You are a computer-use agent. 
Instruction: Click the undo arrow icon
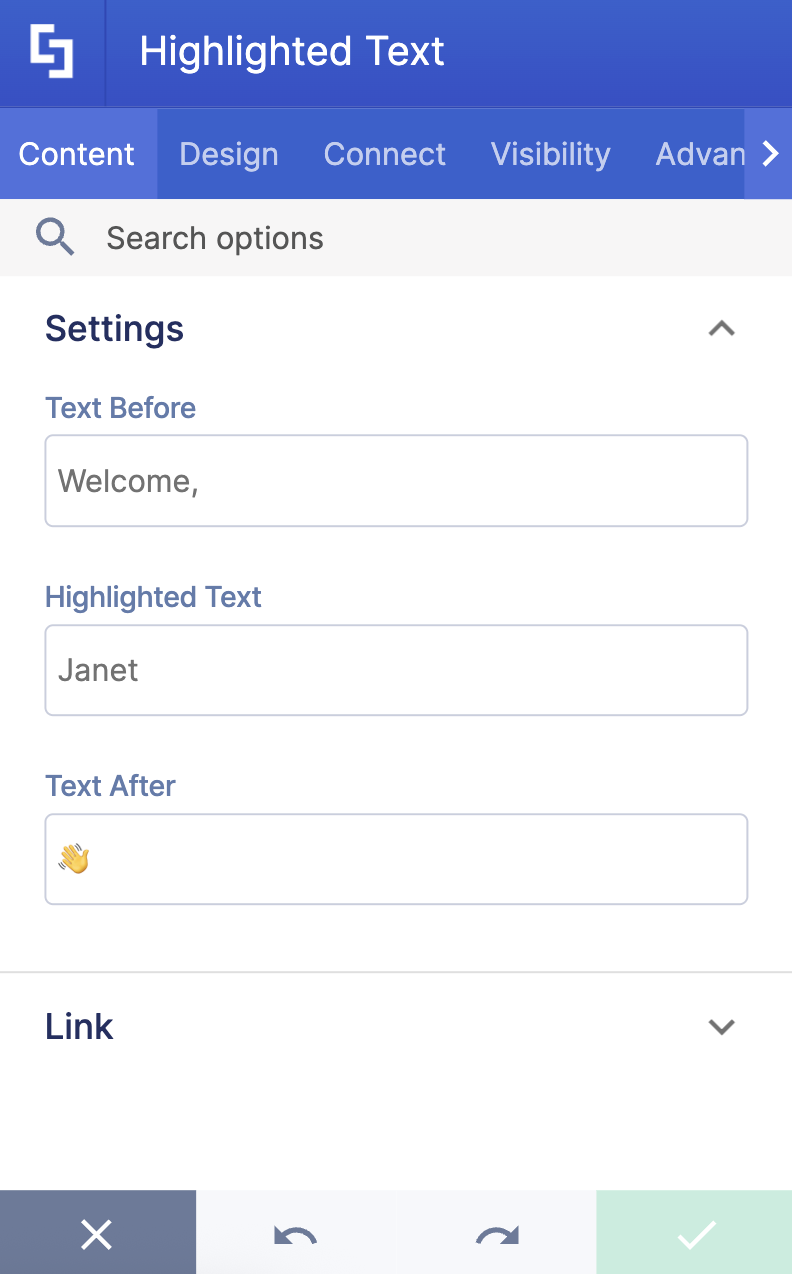pos(295,1233)
